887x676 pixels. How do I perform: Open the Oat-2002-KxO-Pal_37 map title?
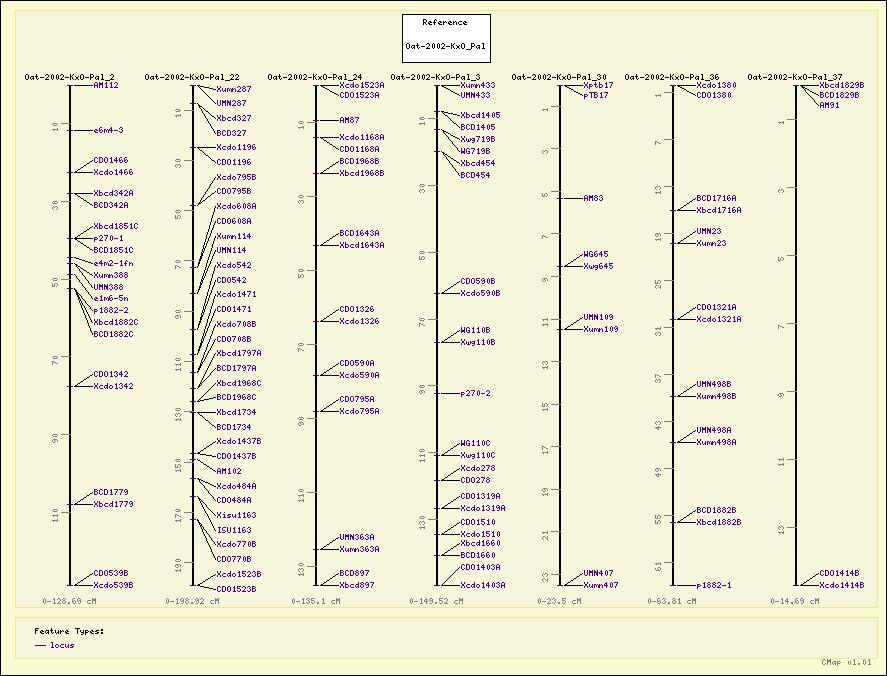(795, 77)
